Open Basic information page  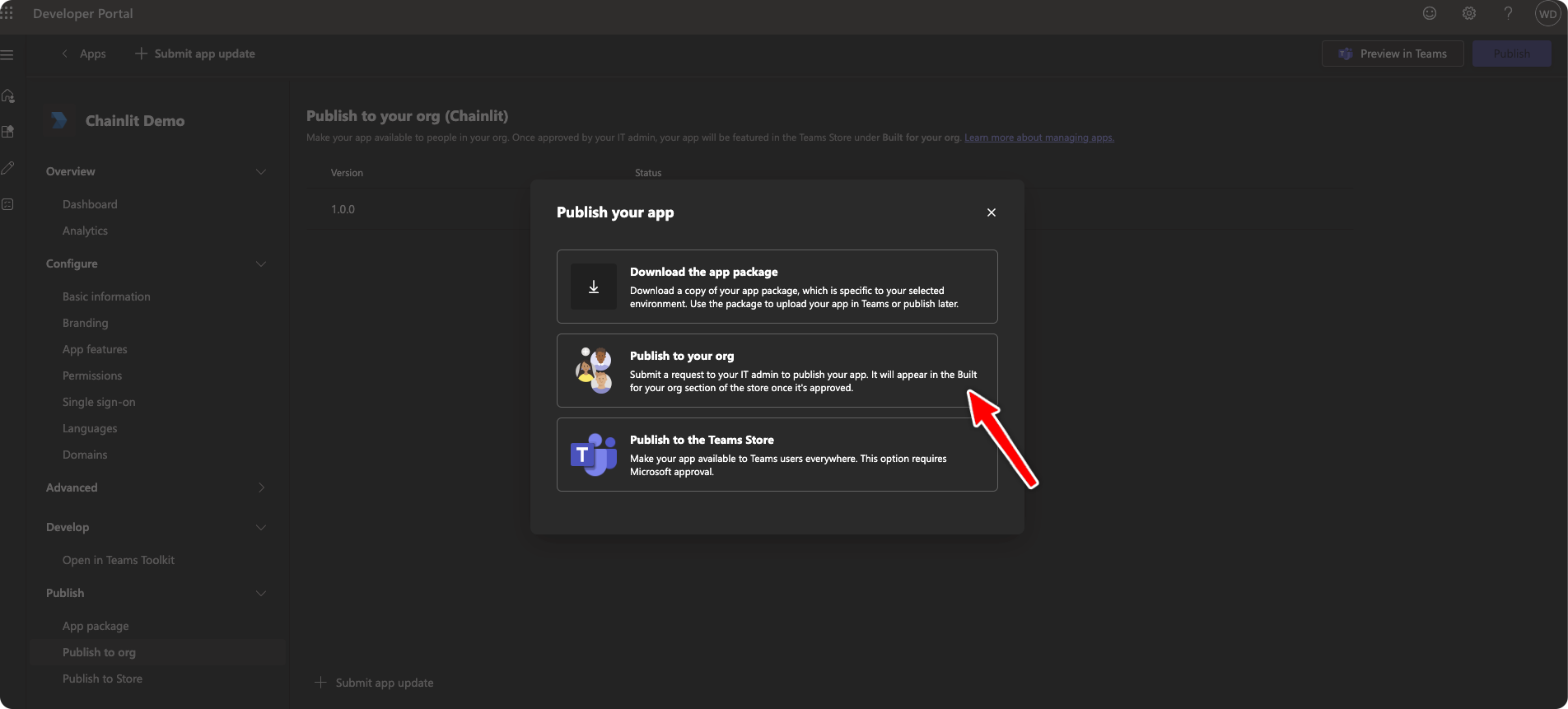106,296
